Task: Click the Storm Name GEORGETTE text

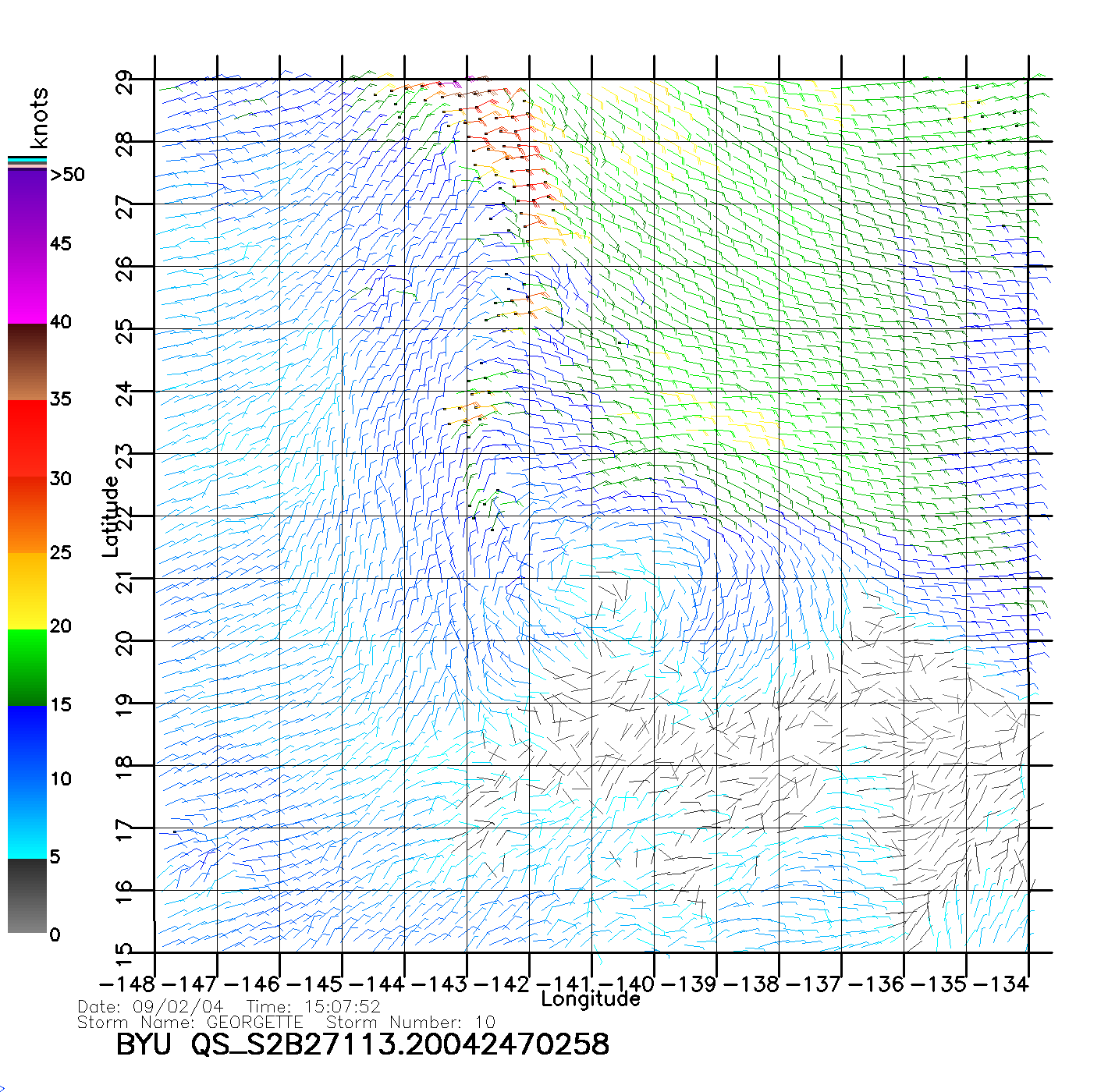Action: pyautogui.click(x=190, y=1022)
